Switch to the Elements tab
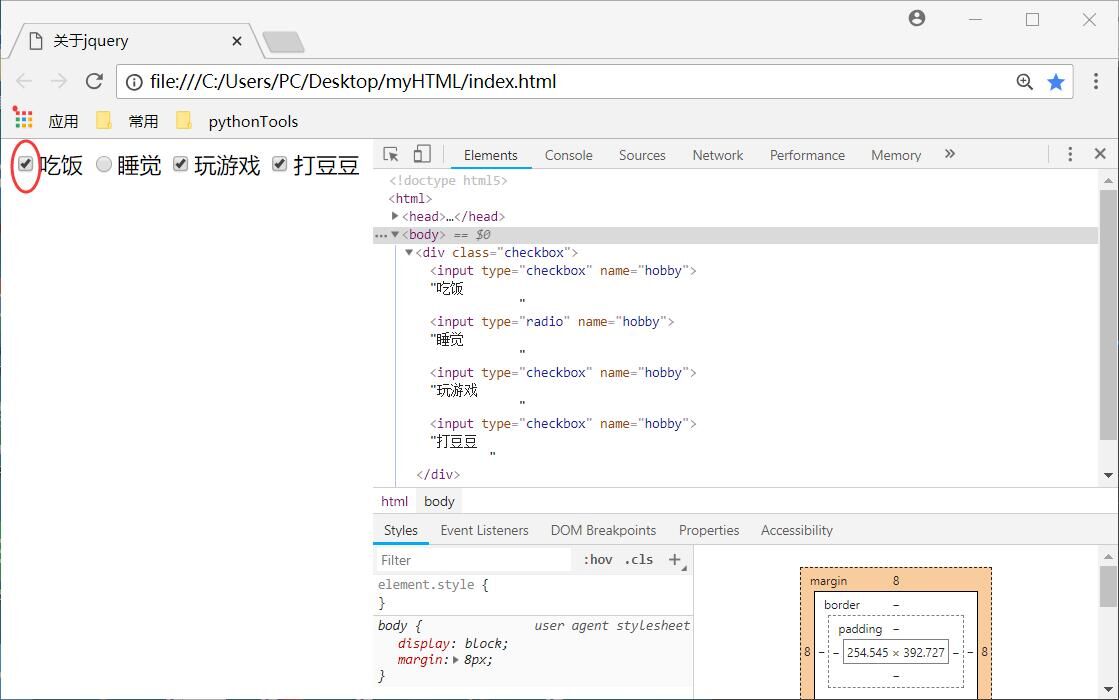1119x700 pixels. pyautogui.click(x=490, y=155)
